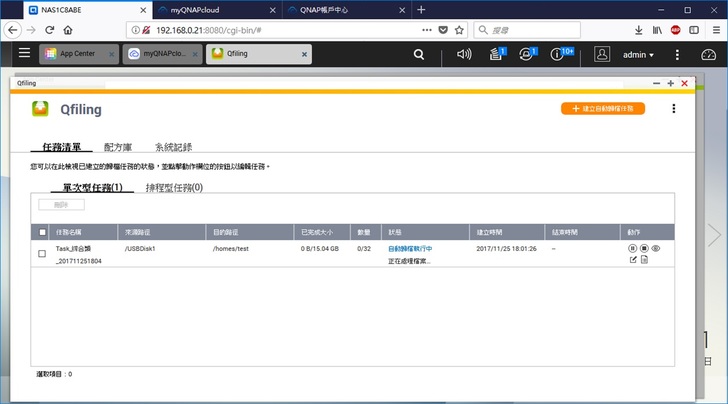Click the 自動歸檔執行中 status link
This screenshot has height=404, width=728.
tap(409, 248)
